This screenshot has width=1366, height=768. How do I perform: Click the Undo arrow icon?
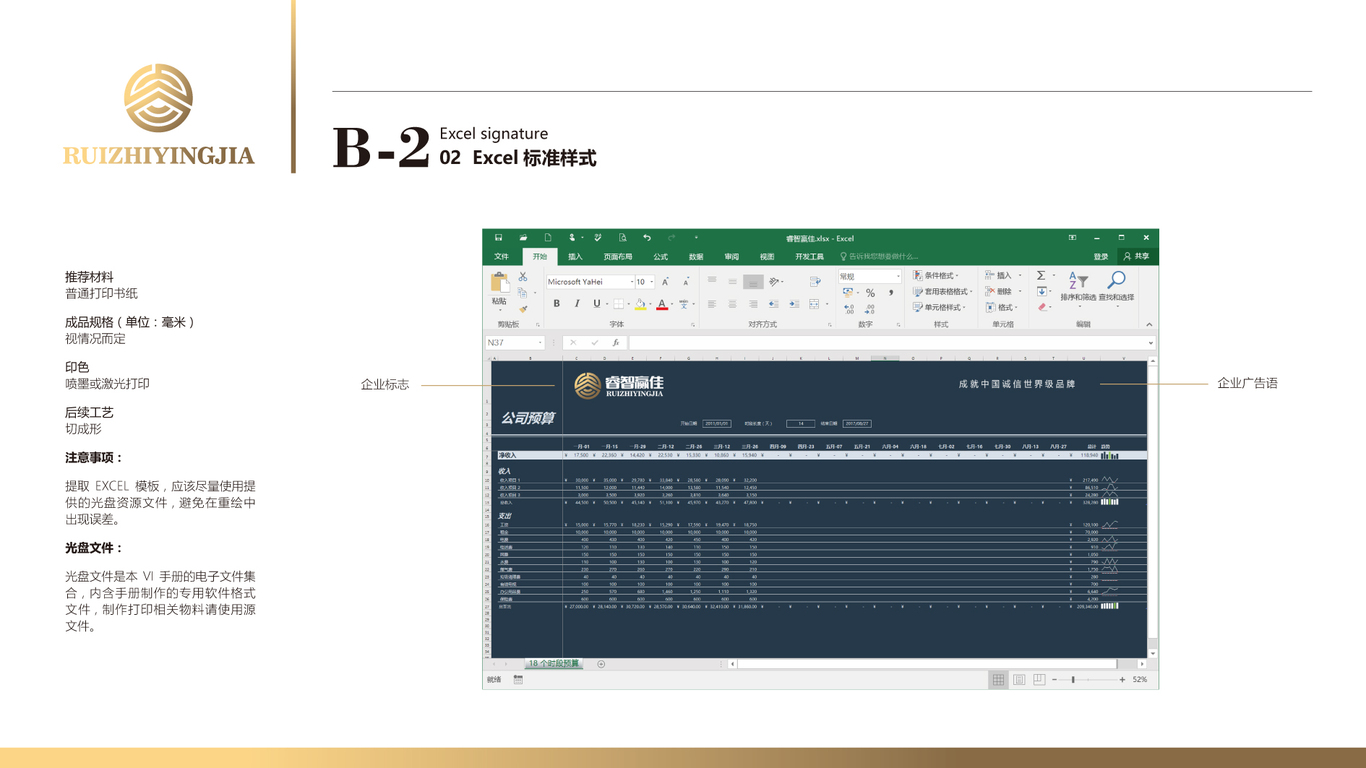tap(647, 238)
